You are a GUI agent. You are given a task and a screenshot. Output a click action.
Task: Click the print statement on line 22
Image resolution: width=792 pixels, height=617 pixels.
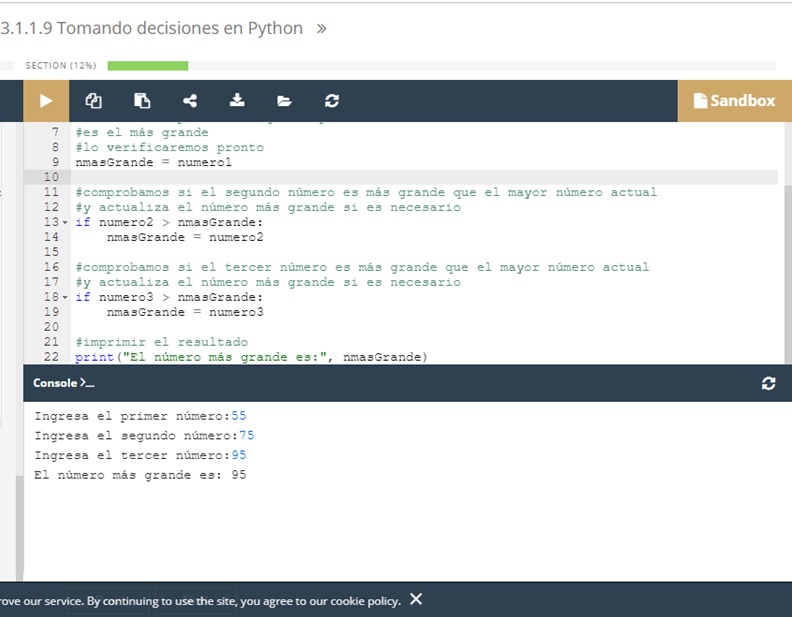coord(250,357)
